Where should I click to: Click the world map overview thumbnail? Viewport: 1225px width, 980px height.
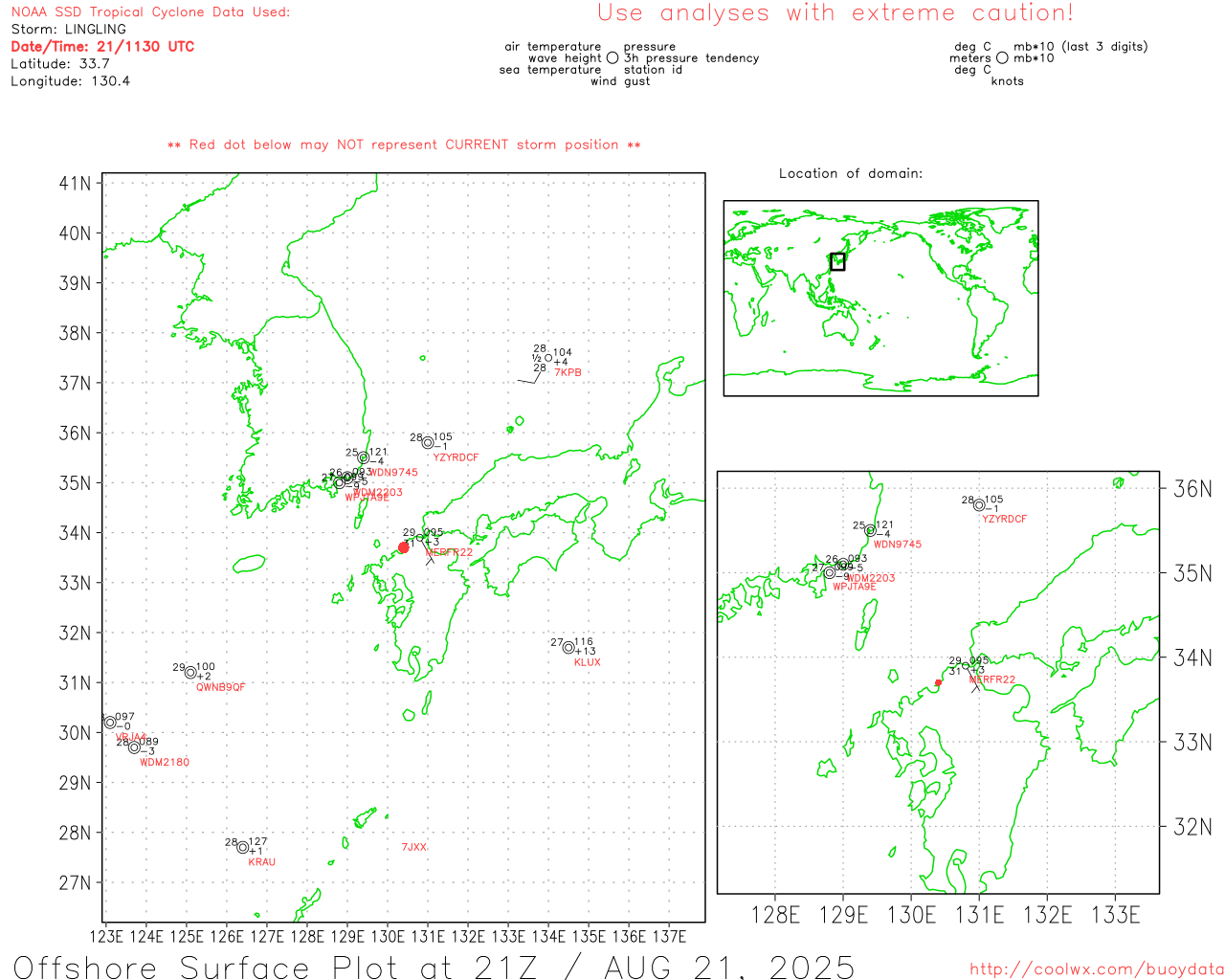point(880,299)
